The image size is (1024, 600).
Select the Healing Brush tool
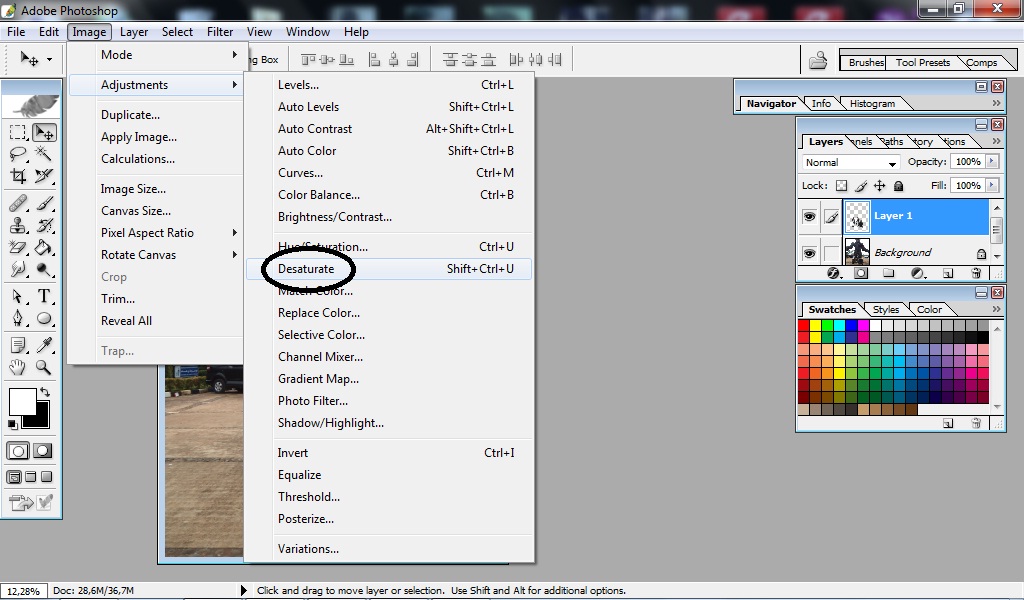coord(18,204)
